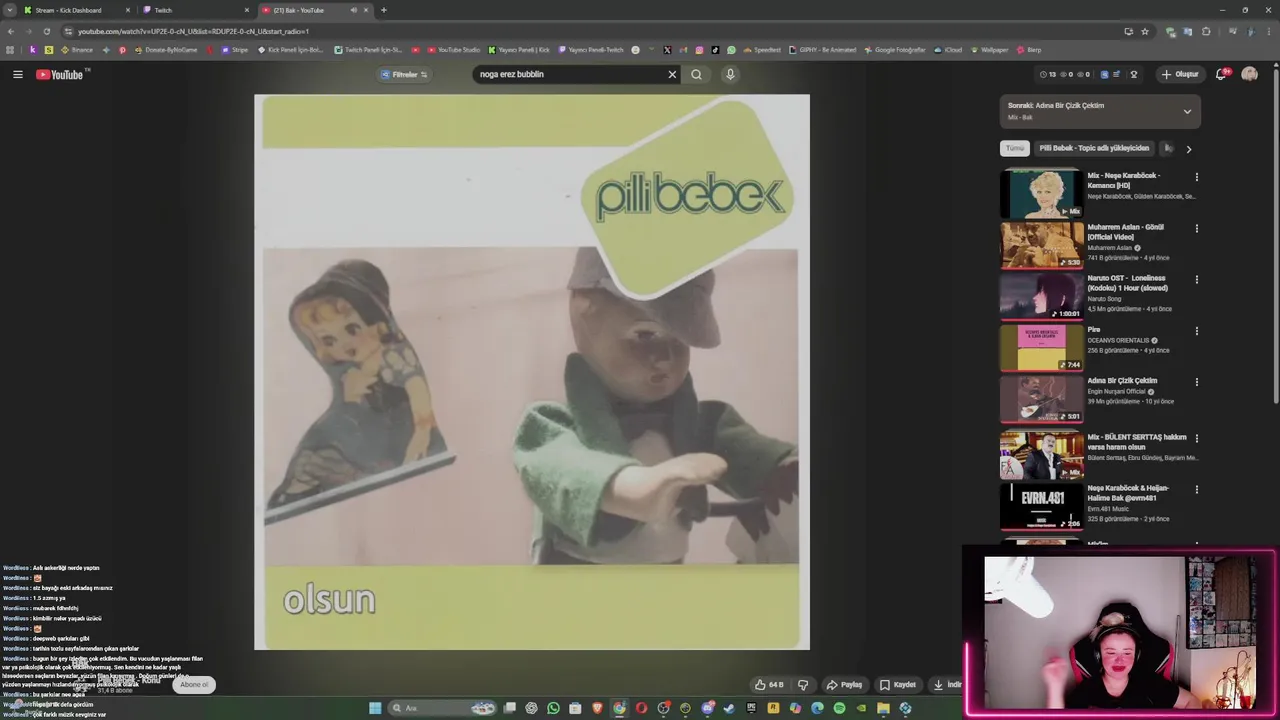
Task: Click the YouTube address bar URL
Action: tap(194, 31)
